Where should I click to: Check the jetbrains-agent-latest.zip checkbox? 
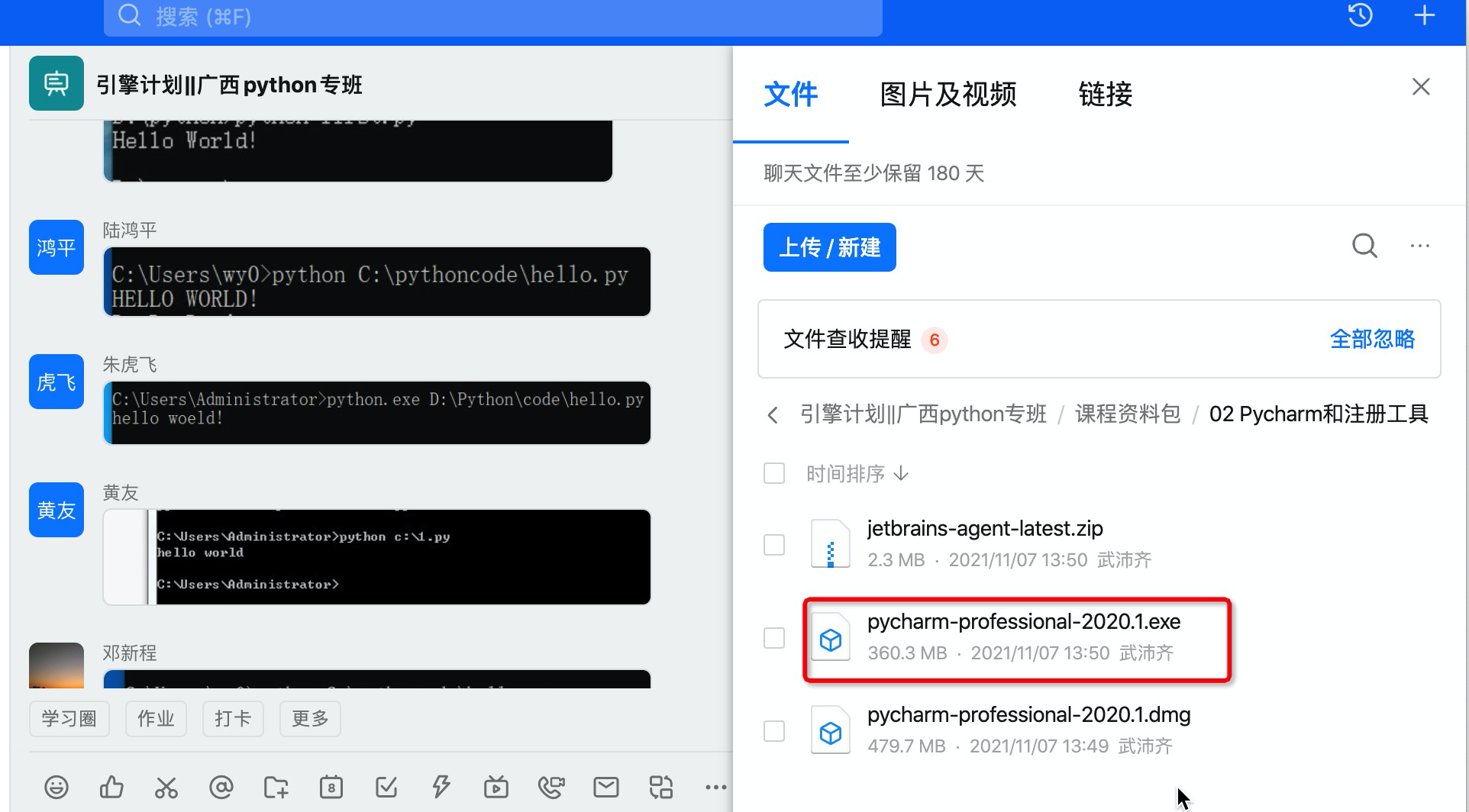coord(774,545)
